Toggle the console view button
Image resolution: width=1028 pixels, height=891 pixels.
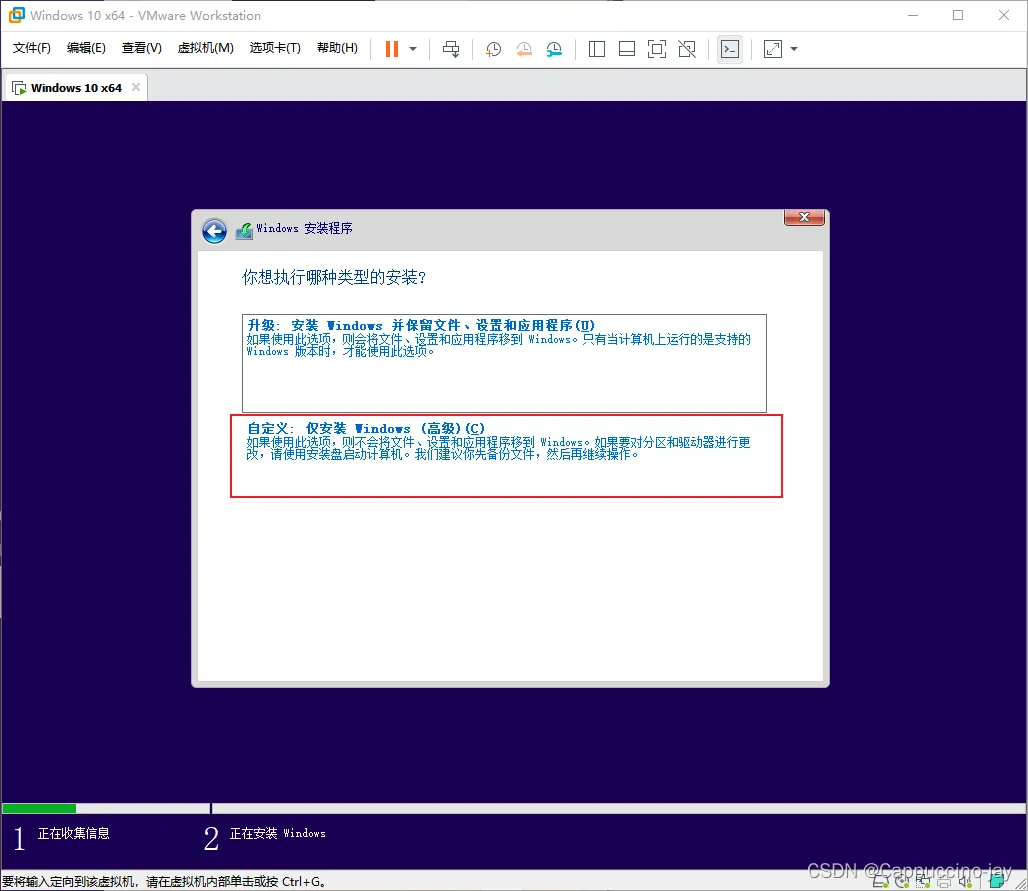click(730, 49)
